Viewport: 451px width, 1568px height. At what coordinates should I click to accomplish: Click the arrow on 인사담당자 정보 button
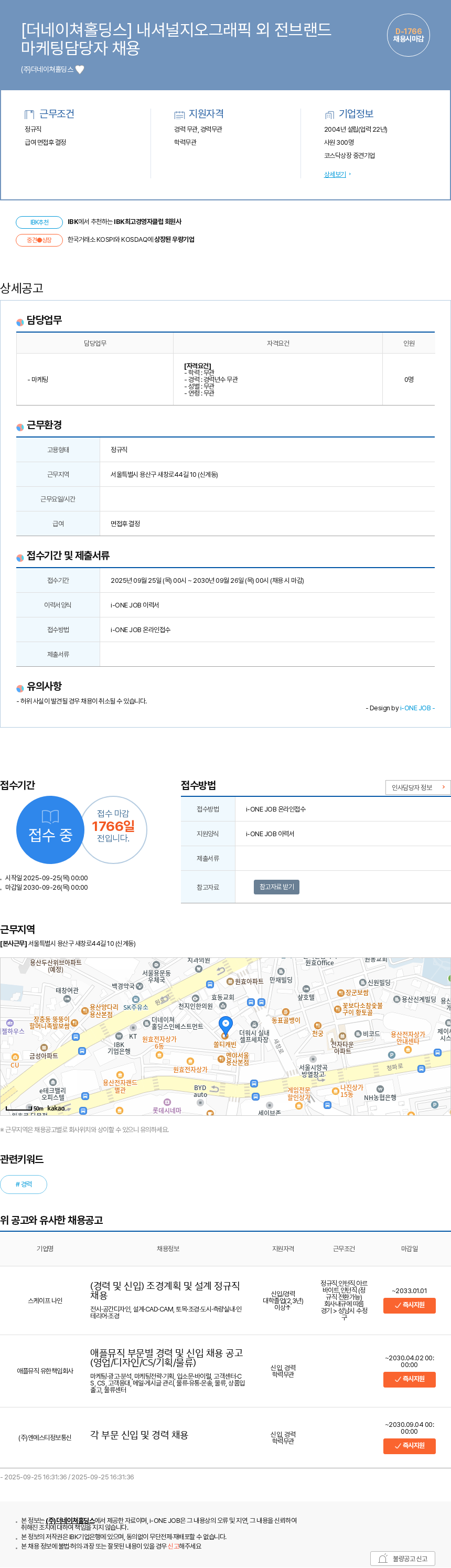[443, 787]
